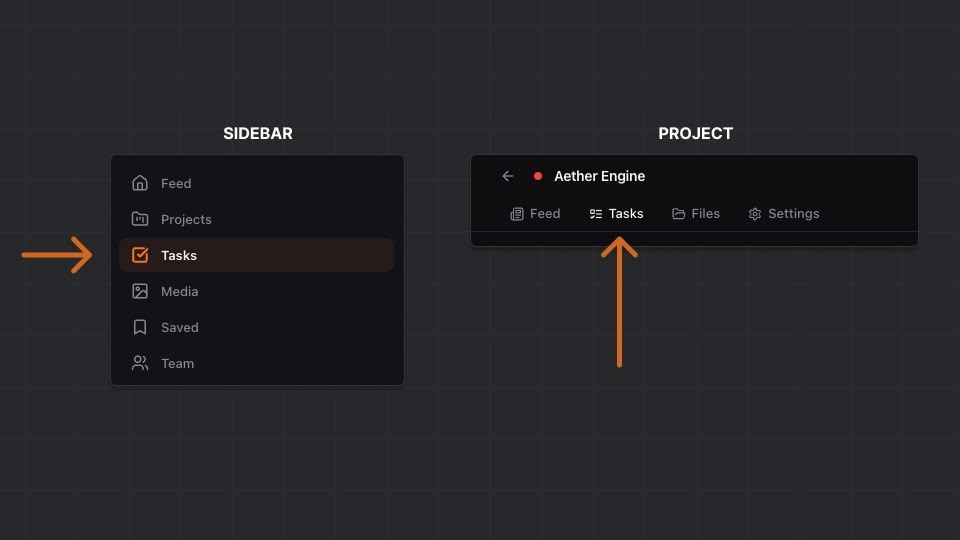The height and width of the screenshot is (540, 960).
Task: Click the image icon beside Media
Action: click(x=140, y=291)
